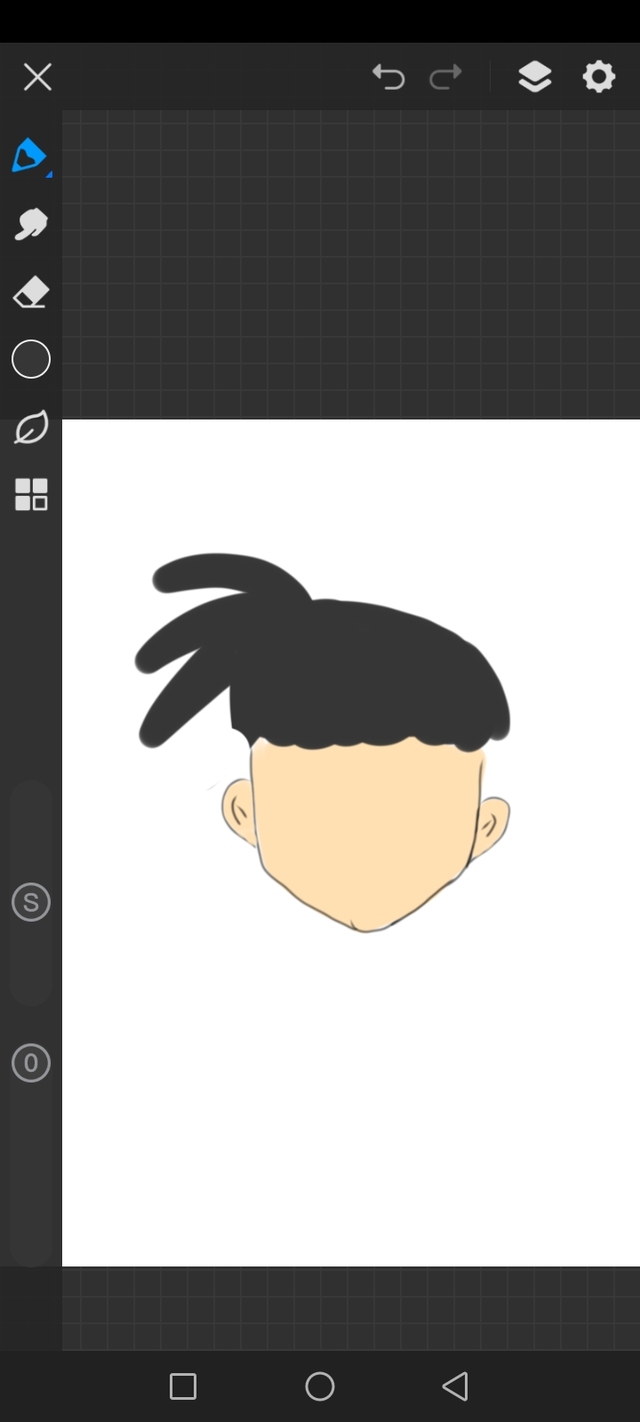Tap the peach face area on canvas
This screenshot has width=640, height=1422.
click(x=365, y=830)
